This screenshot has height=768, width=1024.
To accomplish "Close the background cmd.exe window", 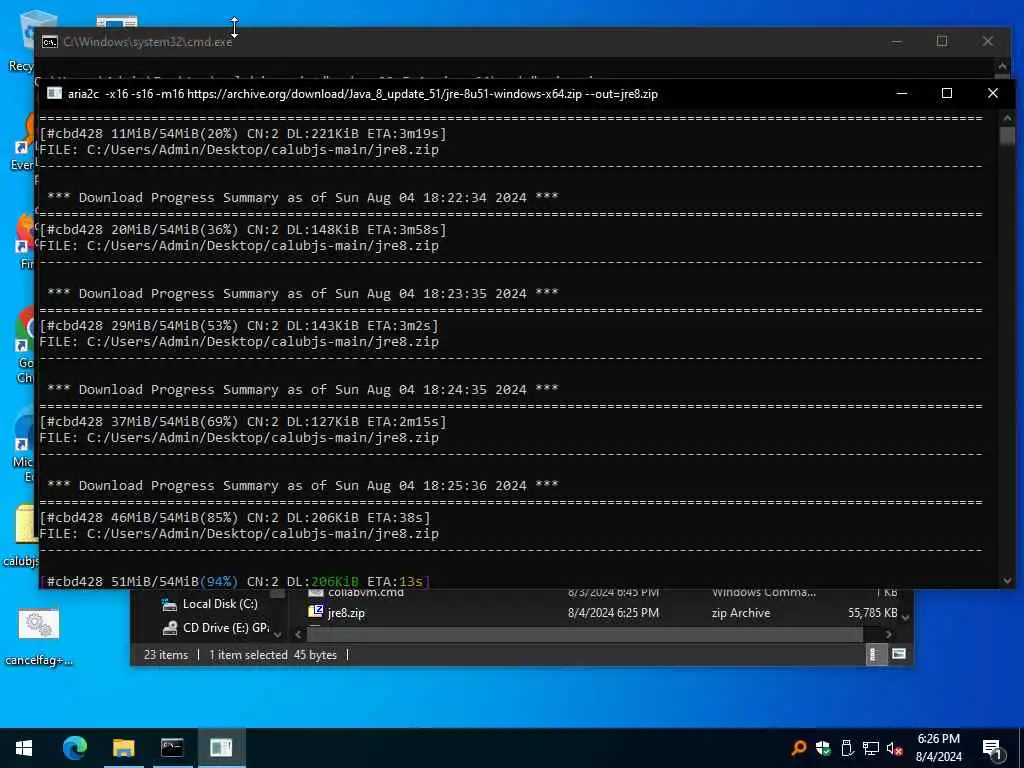I will pos(987,41).
